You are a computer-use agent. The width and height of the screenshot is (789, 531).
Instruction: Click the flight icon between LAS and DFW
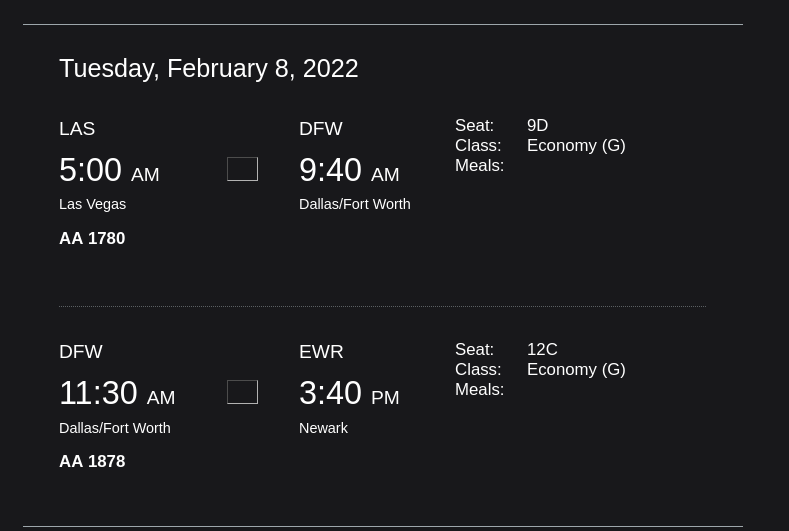[x=242, y=169]
